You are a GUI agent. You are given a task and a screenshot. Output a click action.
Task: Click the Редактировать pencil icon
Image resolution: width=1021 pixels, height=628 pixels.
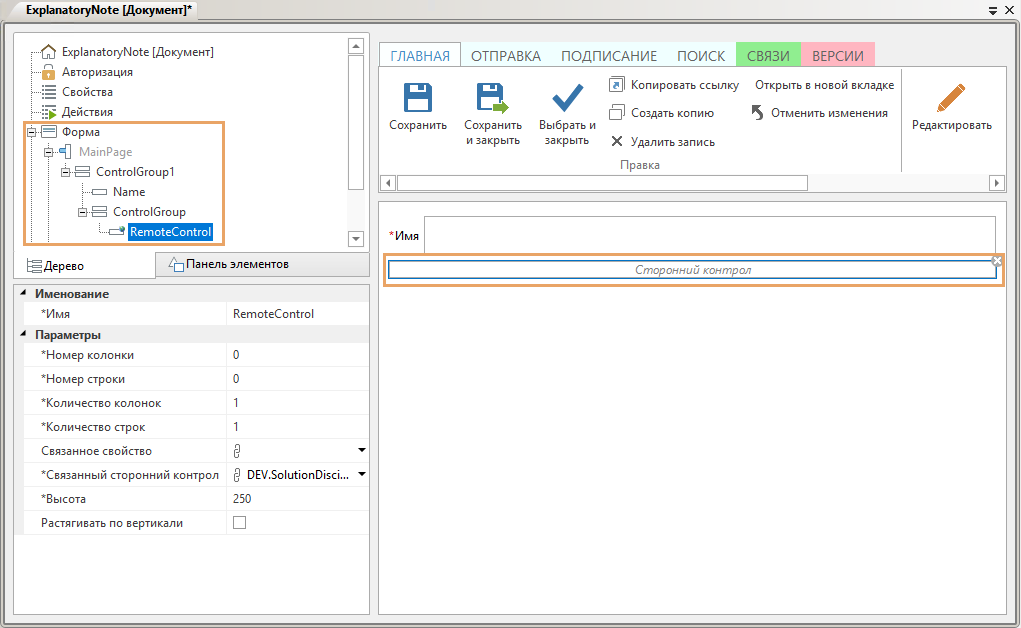[951, 98]
